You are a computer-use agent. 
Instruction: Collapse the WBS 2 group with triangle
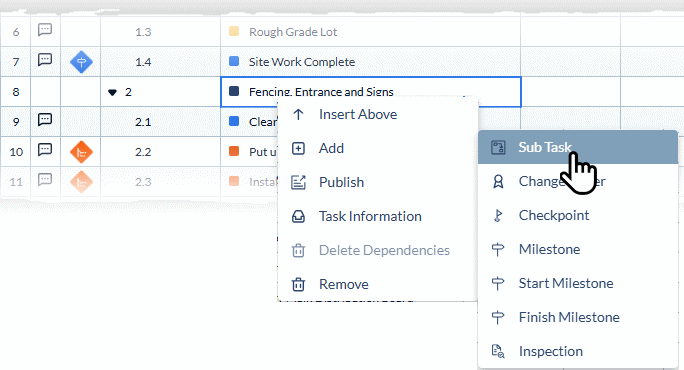point(112,92)
